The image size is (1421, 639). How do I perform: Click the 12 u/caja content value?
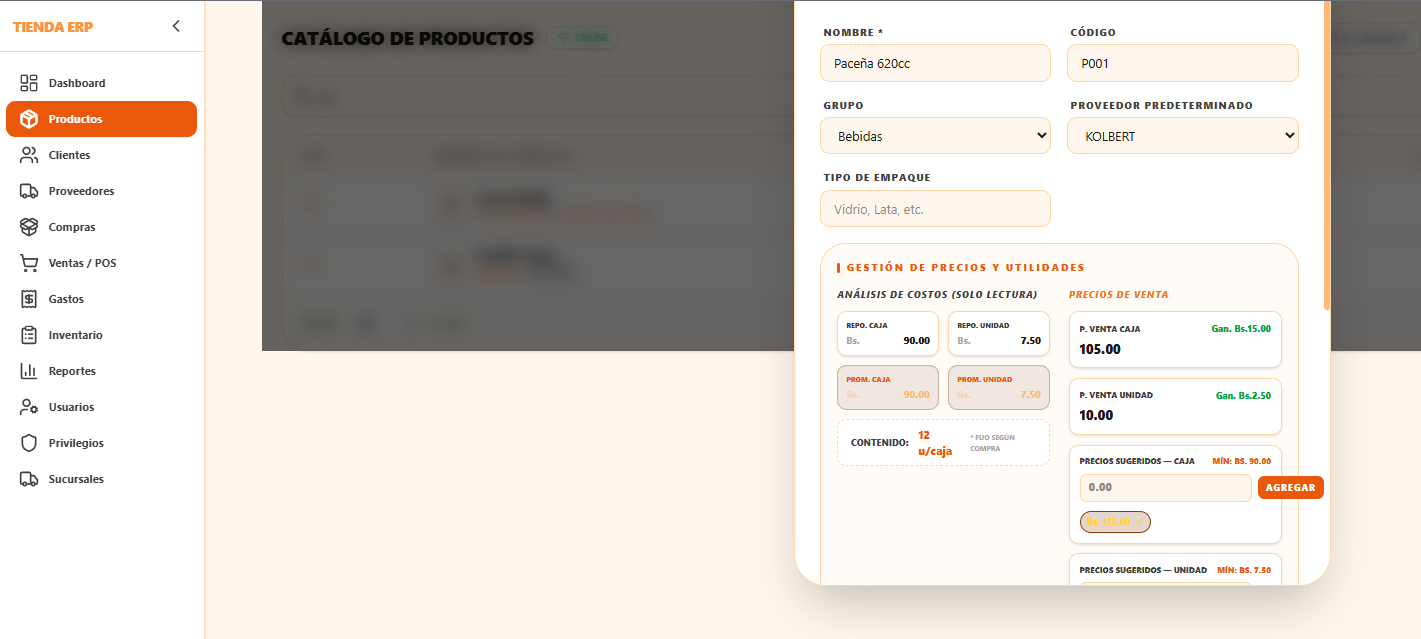point(935,443)
